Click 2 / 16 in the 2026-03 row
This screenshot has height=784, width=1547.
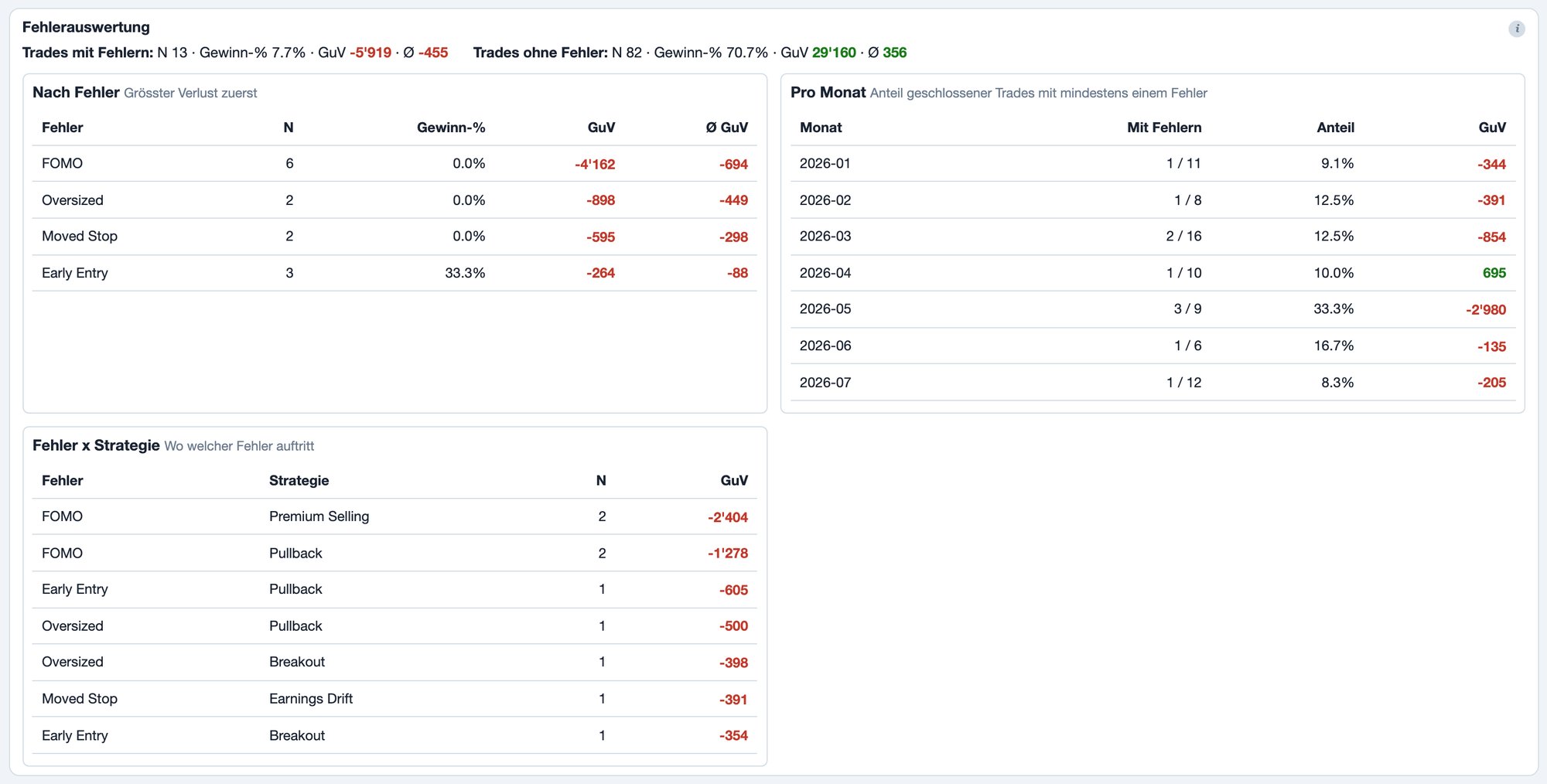click(x=1183, y=237)
